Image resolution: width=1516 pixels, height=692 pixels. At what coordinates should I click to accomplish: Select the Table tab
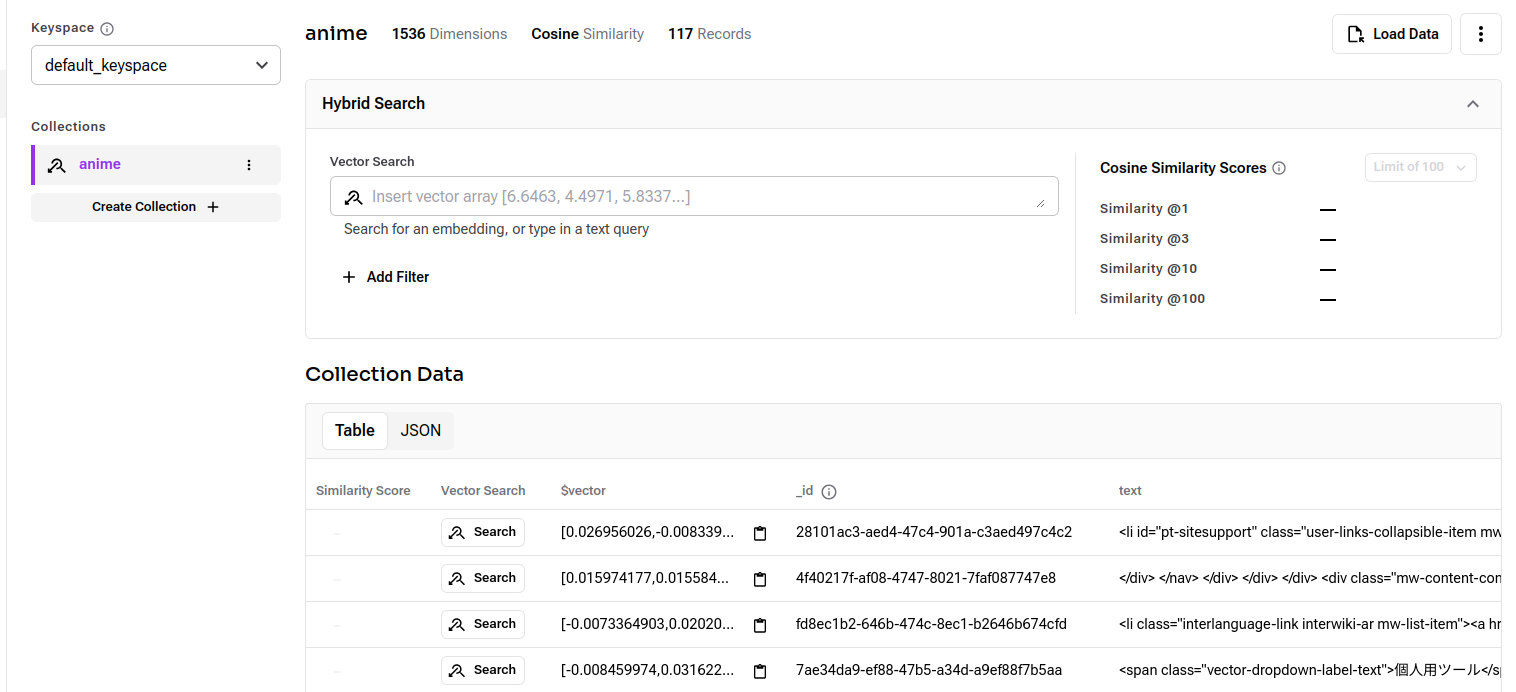[x=355, y=430]
